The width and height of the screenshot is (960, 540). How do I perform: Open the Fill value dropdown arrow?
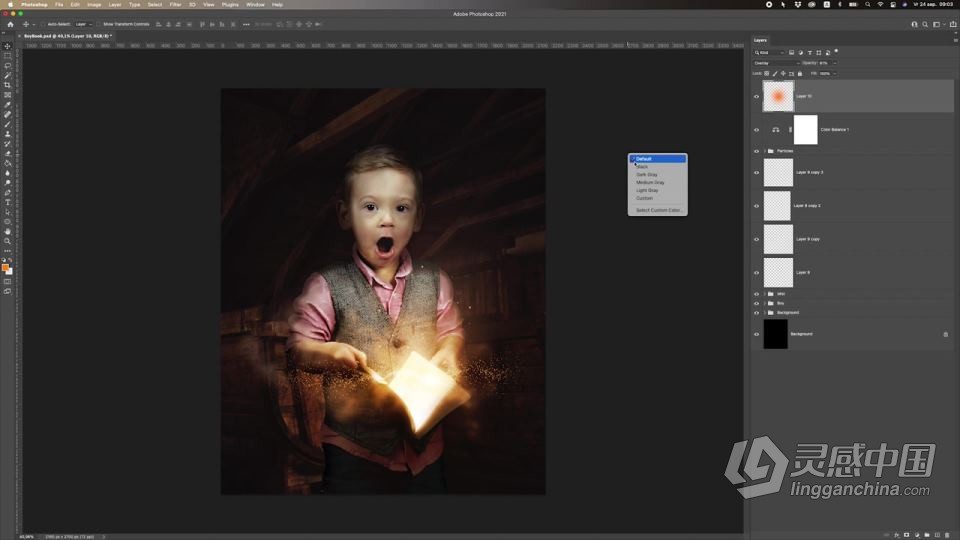[834, 73]
